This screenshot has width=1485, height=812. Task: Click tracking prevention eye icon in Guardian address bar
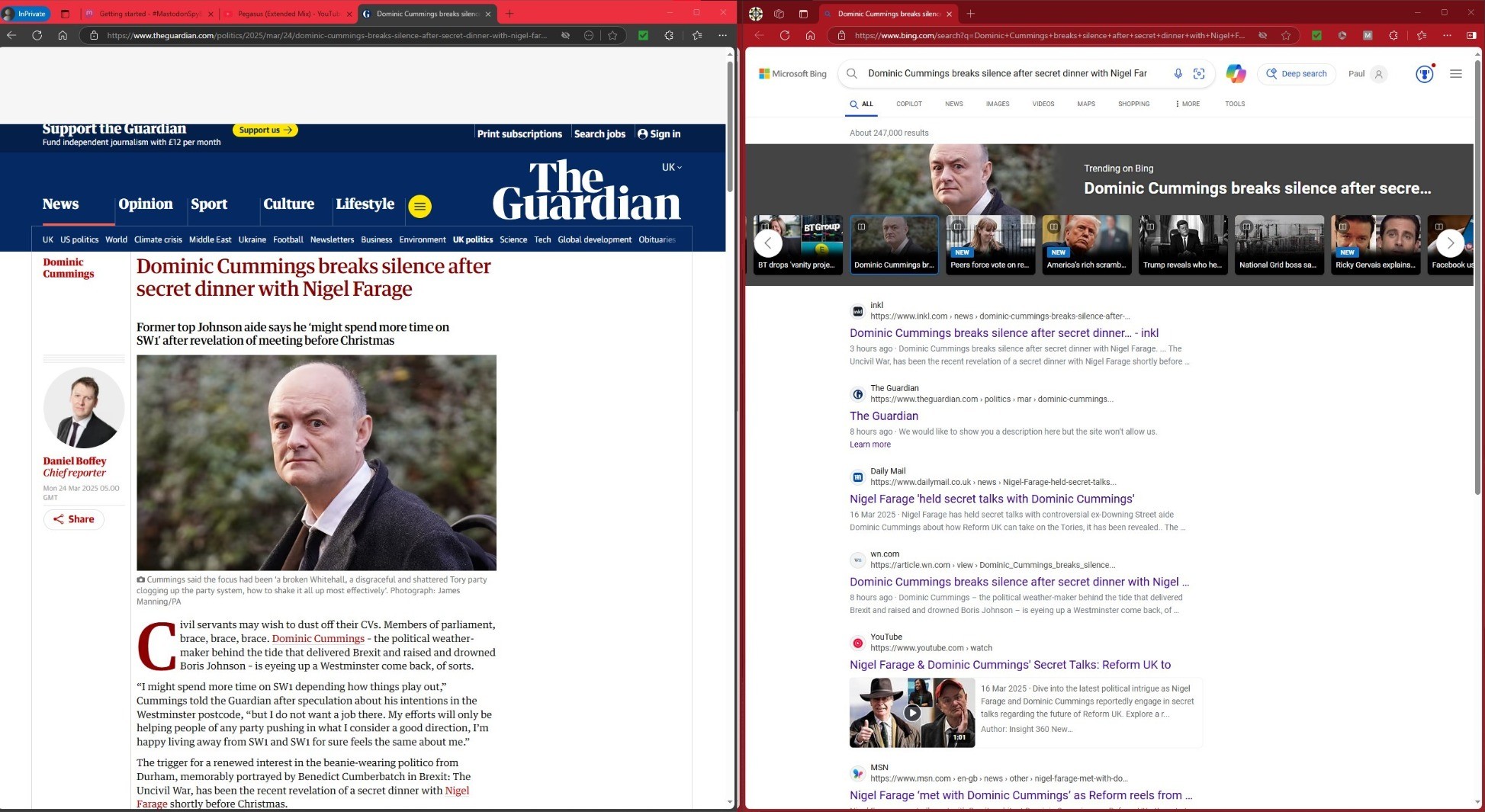565,35
